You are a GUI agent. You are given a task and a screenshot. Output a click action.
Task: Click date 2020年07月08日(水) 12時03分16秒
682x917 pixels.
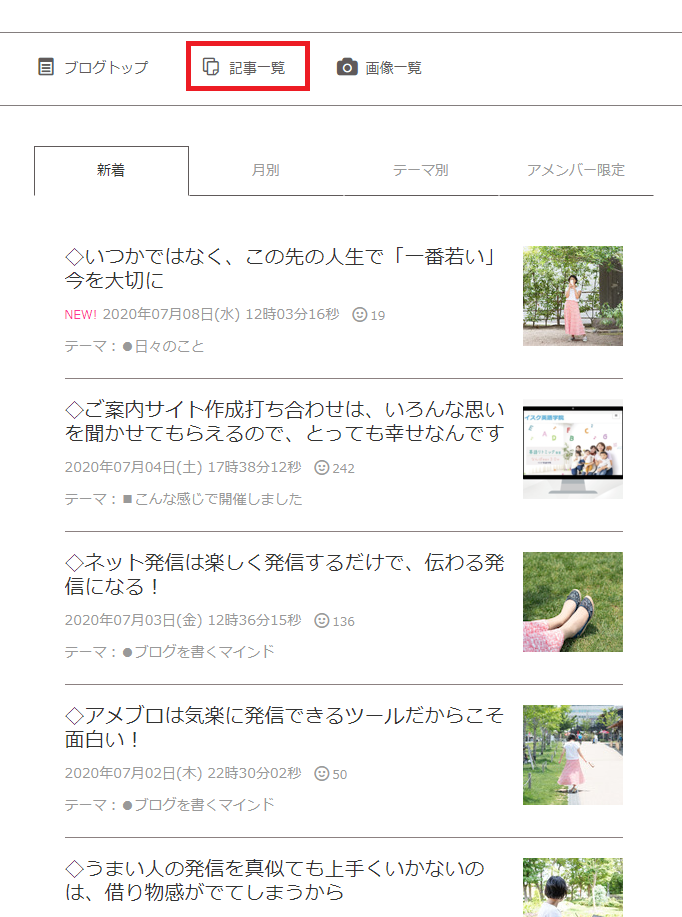point(221,315)
